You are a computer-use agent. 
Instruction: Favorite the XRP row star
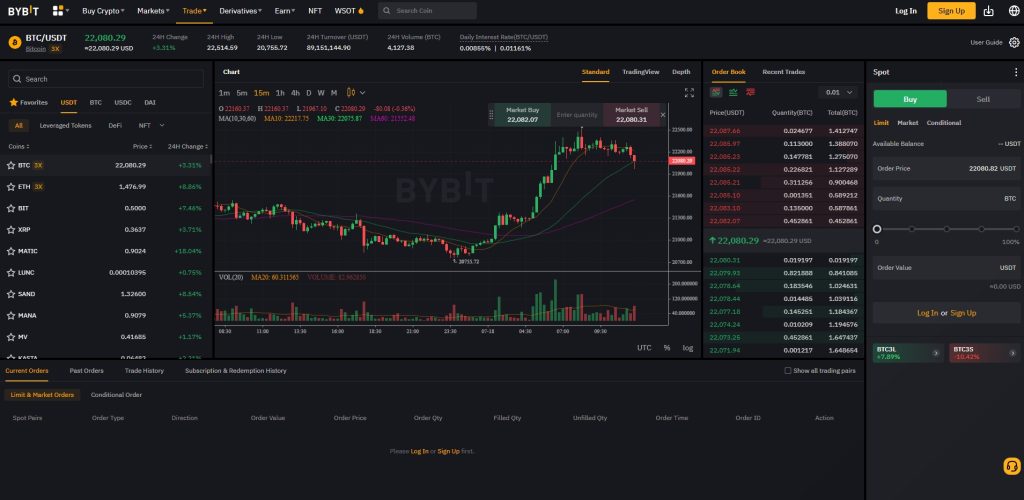pos(11,230)
